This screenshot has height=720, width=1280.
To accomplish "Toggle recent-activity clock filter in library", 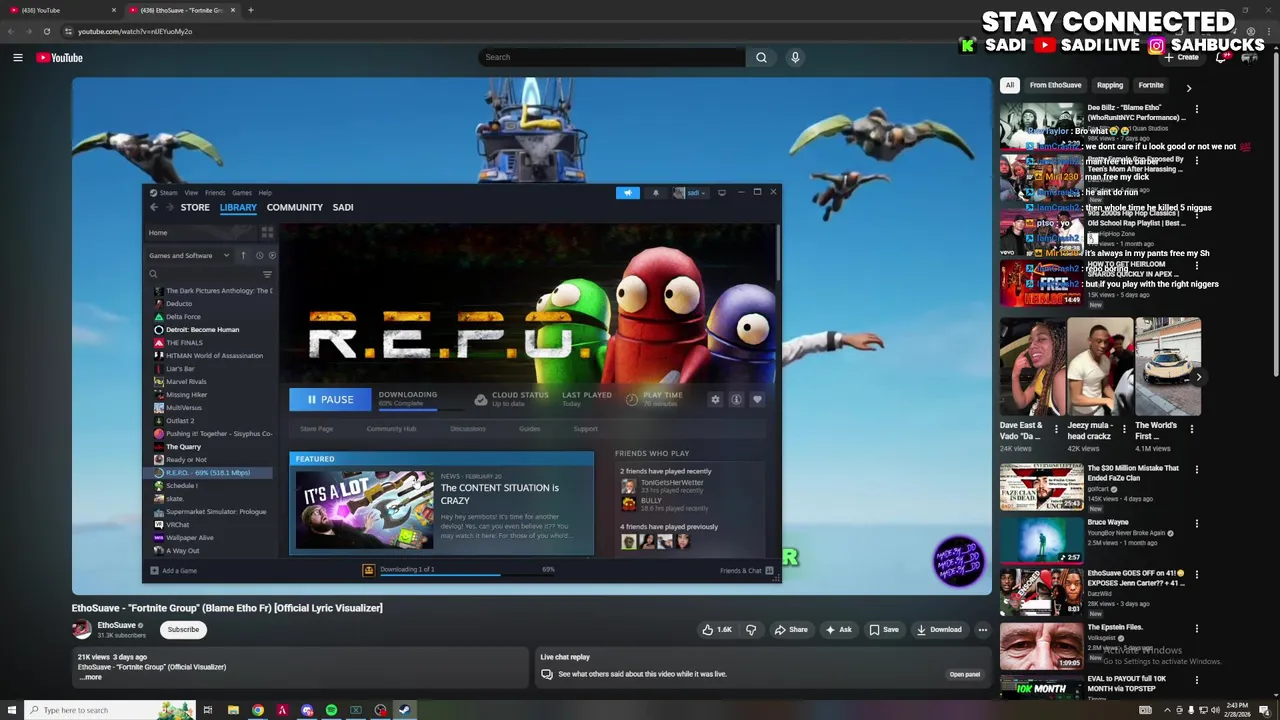I will 259,255.
